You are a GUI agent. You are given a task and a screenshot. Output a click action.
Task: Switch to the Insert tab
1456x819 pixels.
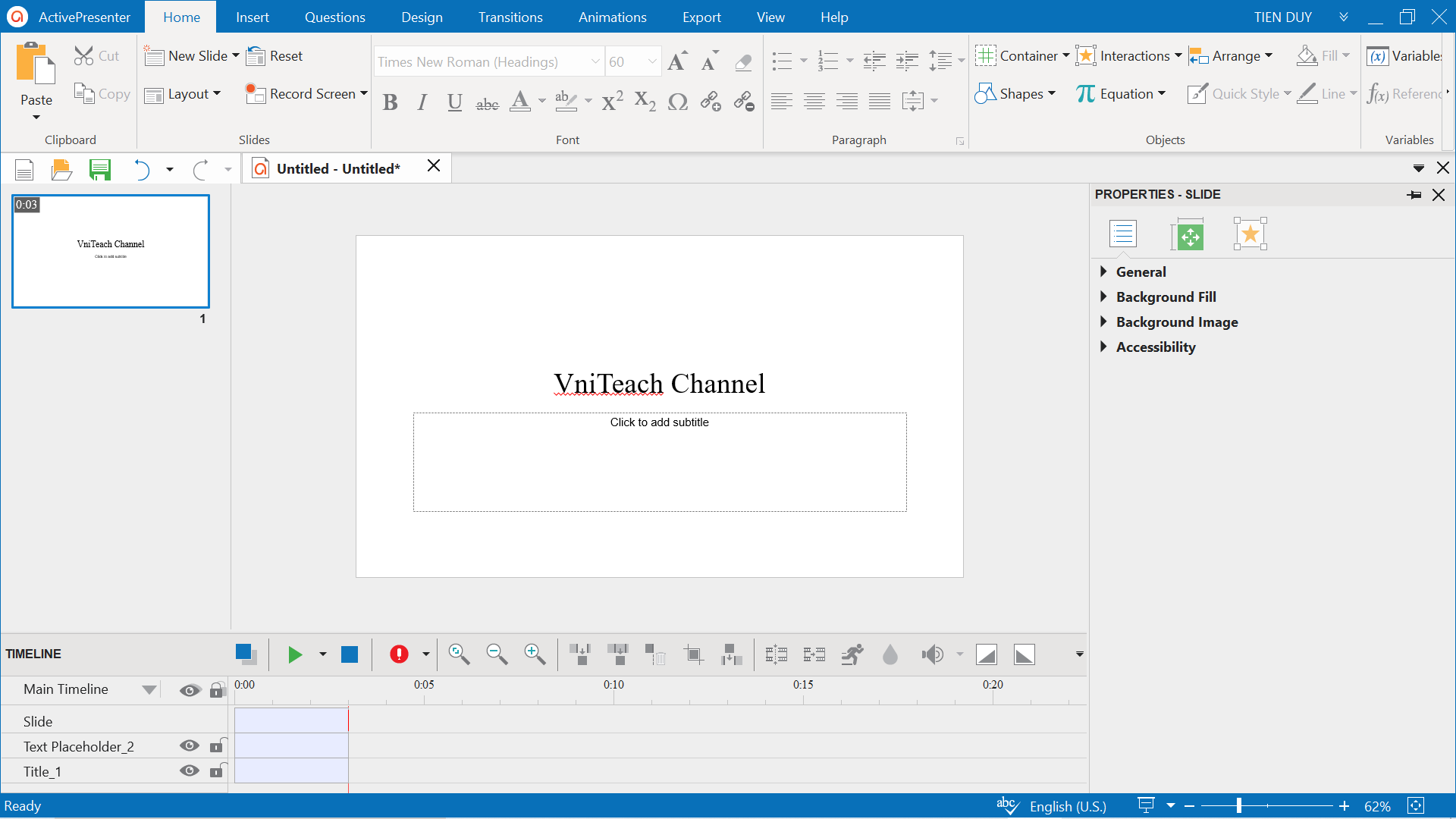(253, 17)
